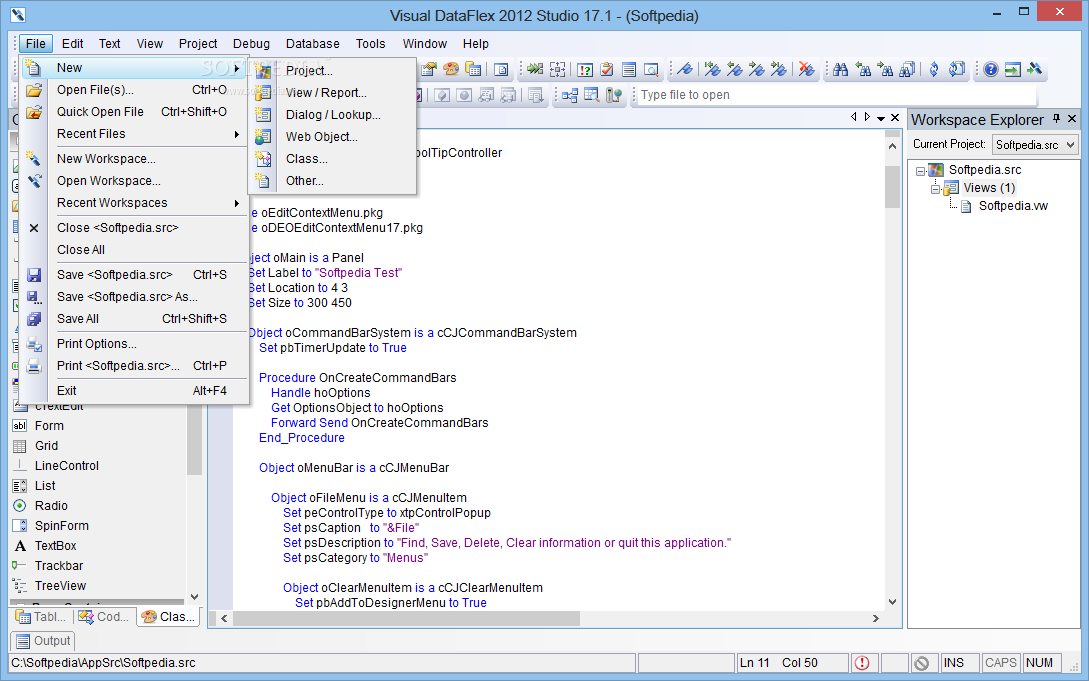This screenshot has height=681, width=1089.
Task: Select Softpedia.vw in Workspace Explorer
Action: pyautogui.click(x=1013, y=206)
